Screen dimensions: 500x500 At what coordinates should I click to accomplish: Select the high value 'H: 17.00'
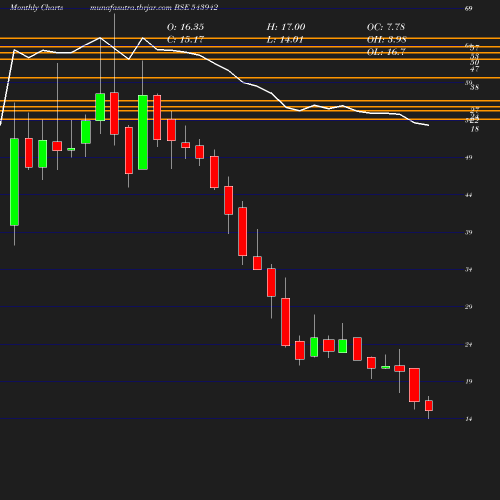286,27
